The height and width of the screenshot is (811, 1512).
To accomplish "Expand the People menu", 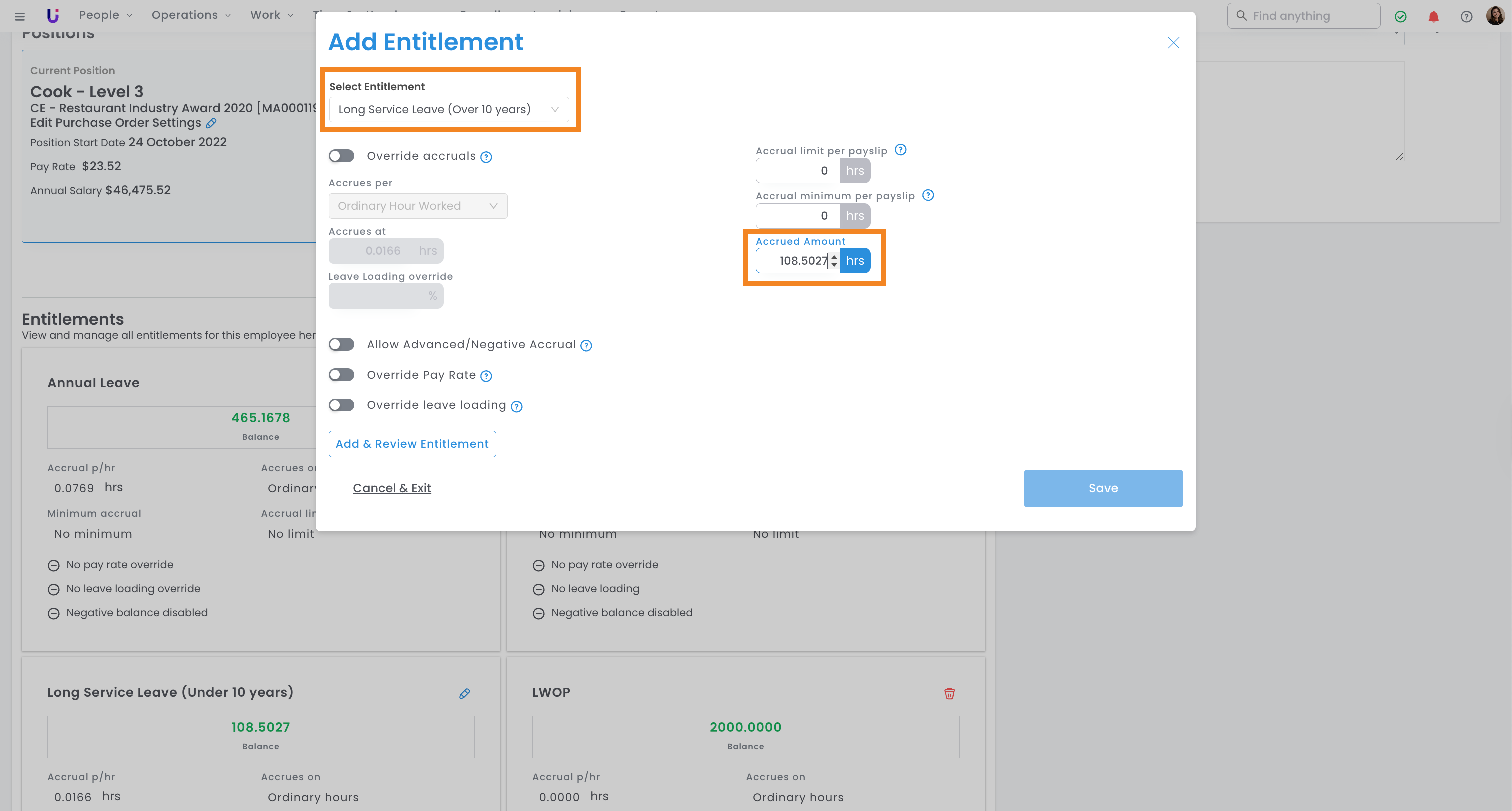I will pyautogui.click(x=105, y=15).
